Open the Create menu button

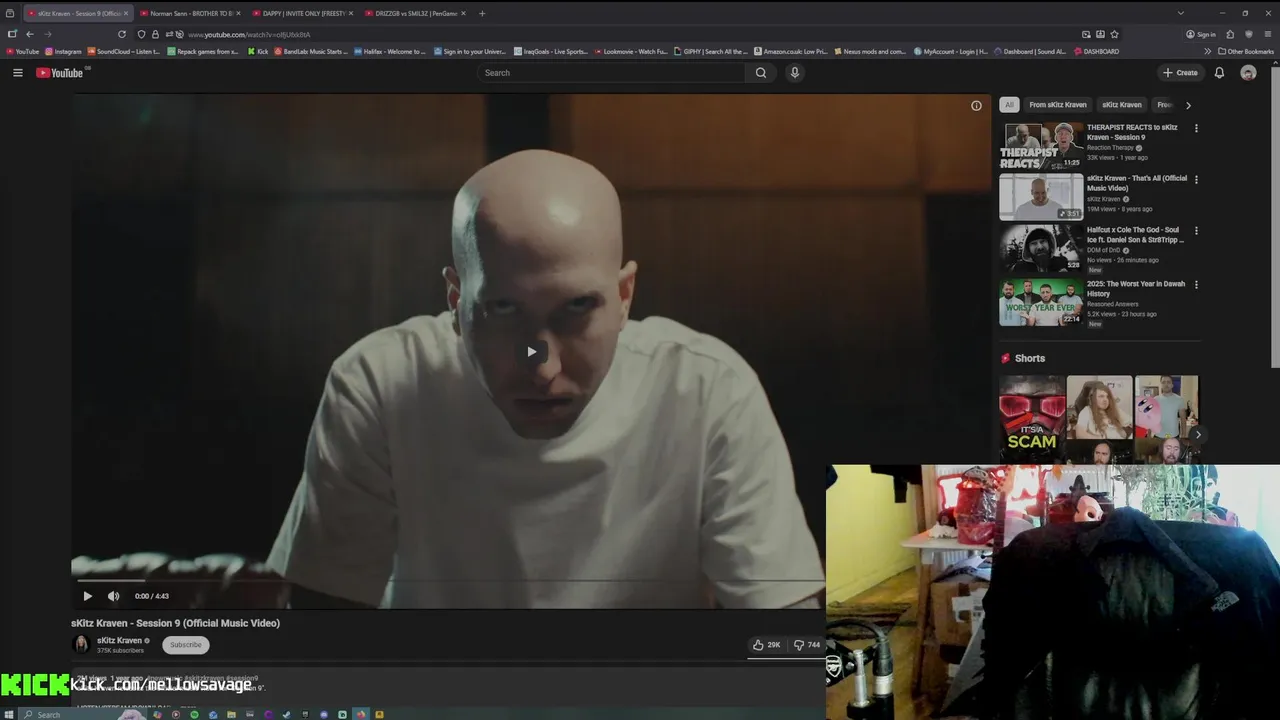pyautogui.click(x=1180, y=73)
